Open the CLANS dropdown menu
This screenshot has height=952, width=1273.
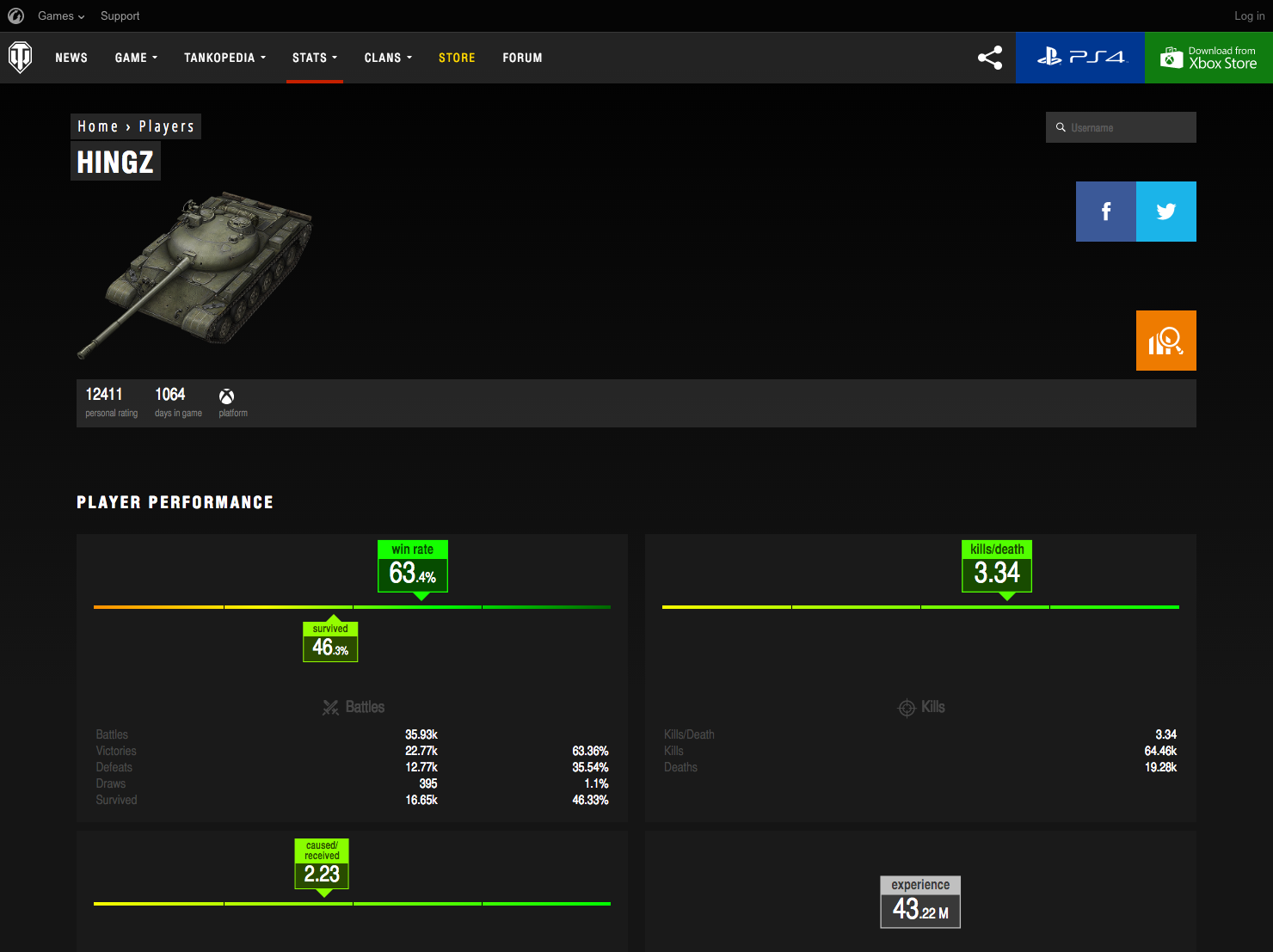pos(388,58)
